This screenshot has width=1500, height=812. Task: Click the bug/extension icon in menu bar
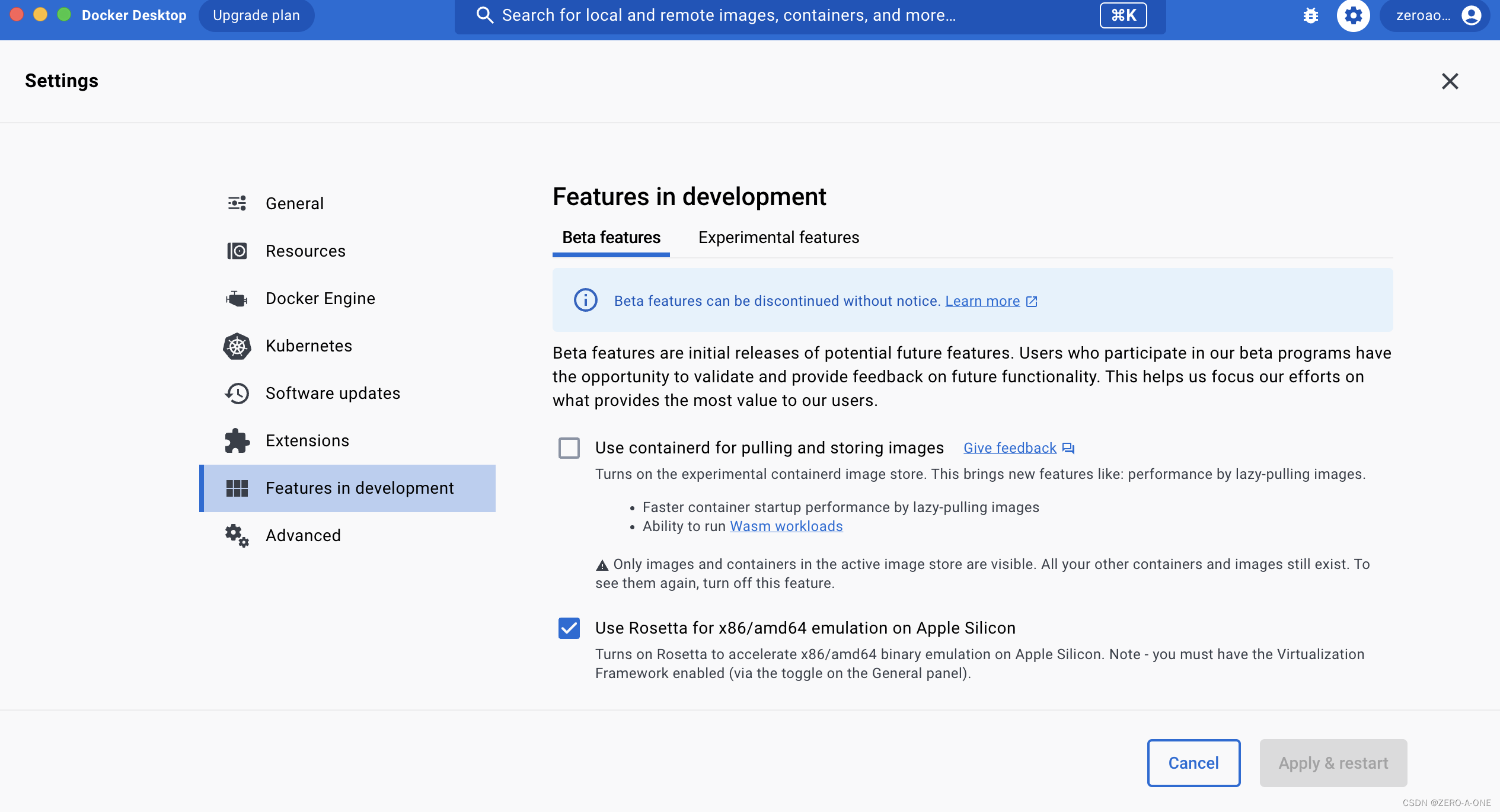point(1311,16)
